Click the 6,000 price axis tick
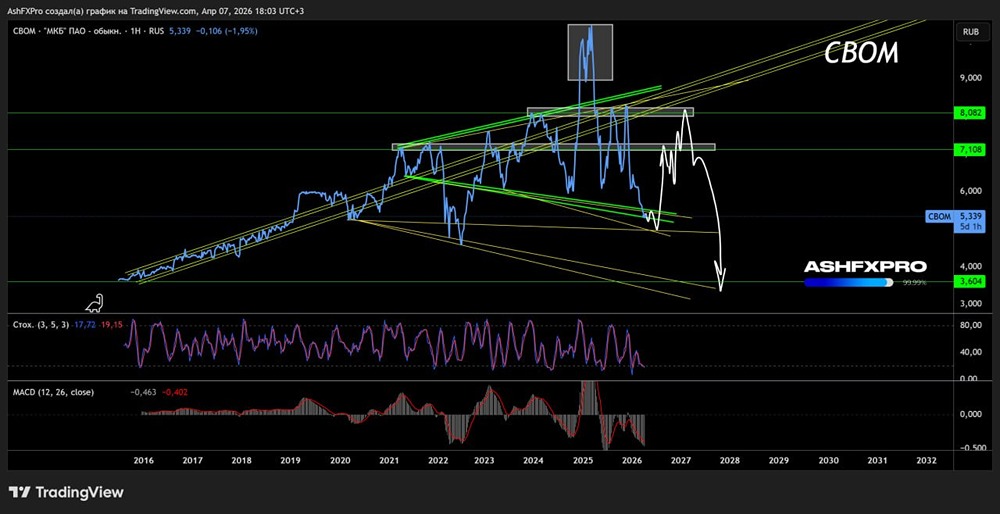The image size is (1000, 514). click(972, 191)
